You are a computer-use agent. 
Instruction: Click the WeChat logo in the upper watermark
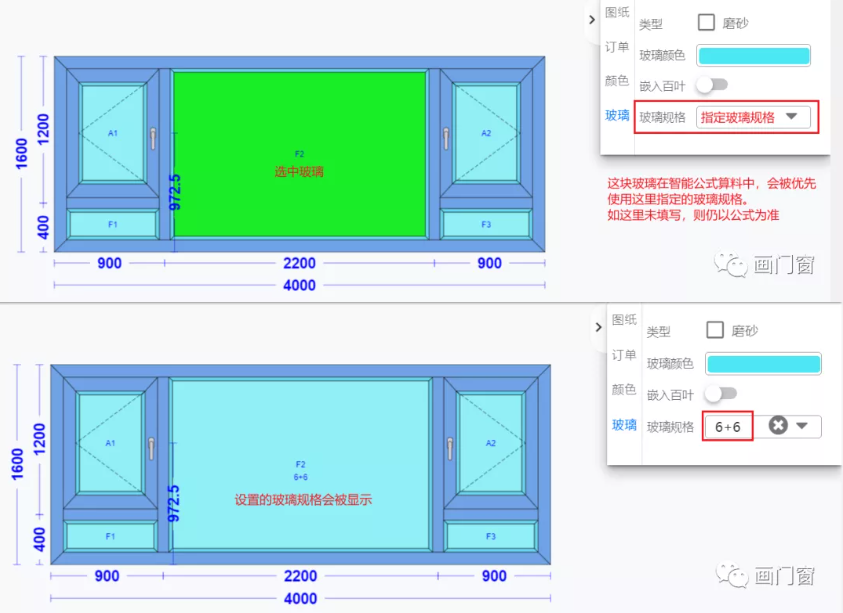tap(728, 264)
